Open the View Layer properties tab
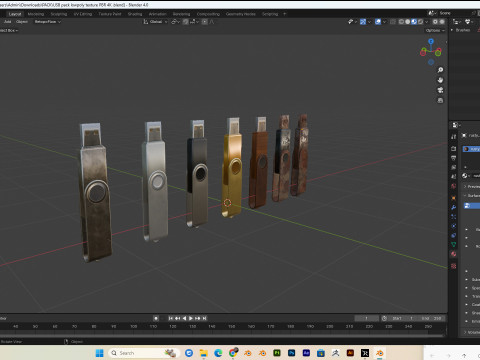 [x=454, y=167]
